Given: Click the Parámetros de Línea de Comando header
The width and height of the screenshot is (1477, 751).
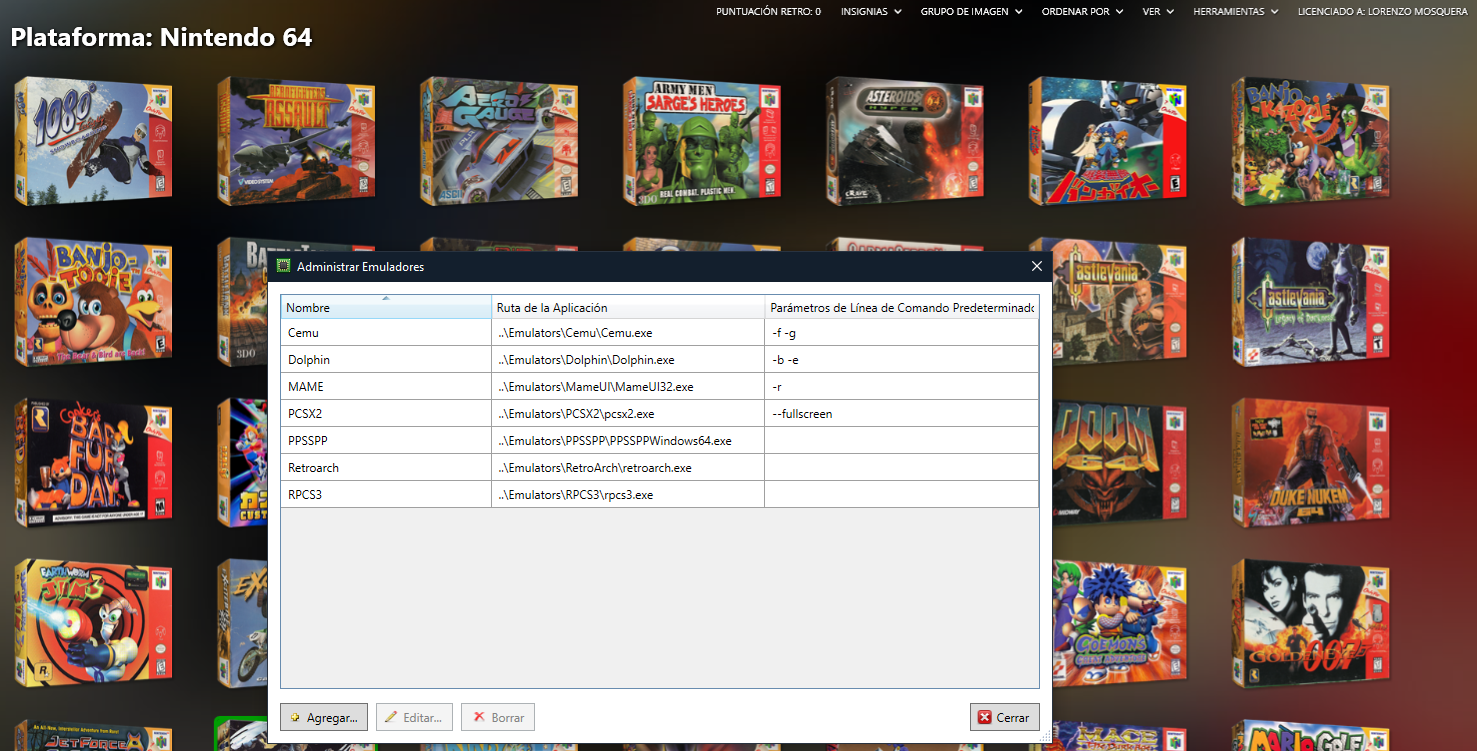Looking at the screenshot, I should [x=901, y=307].
